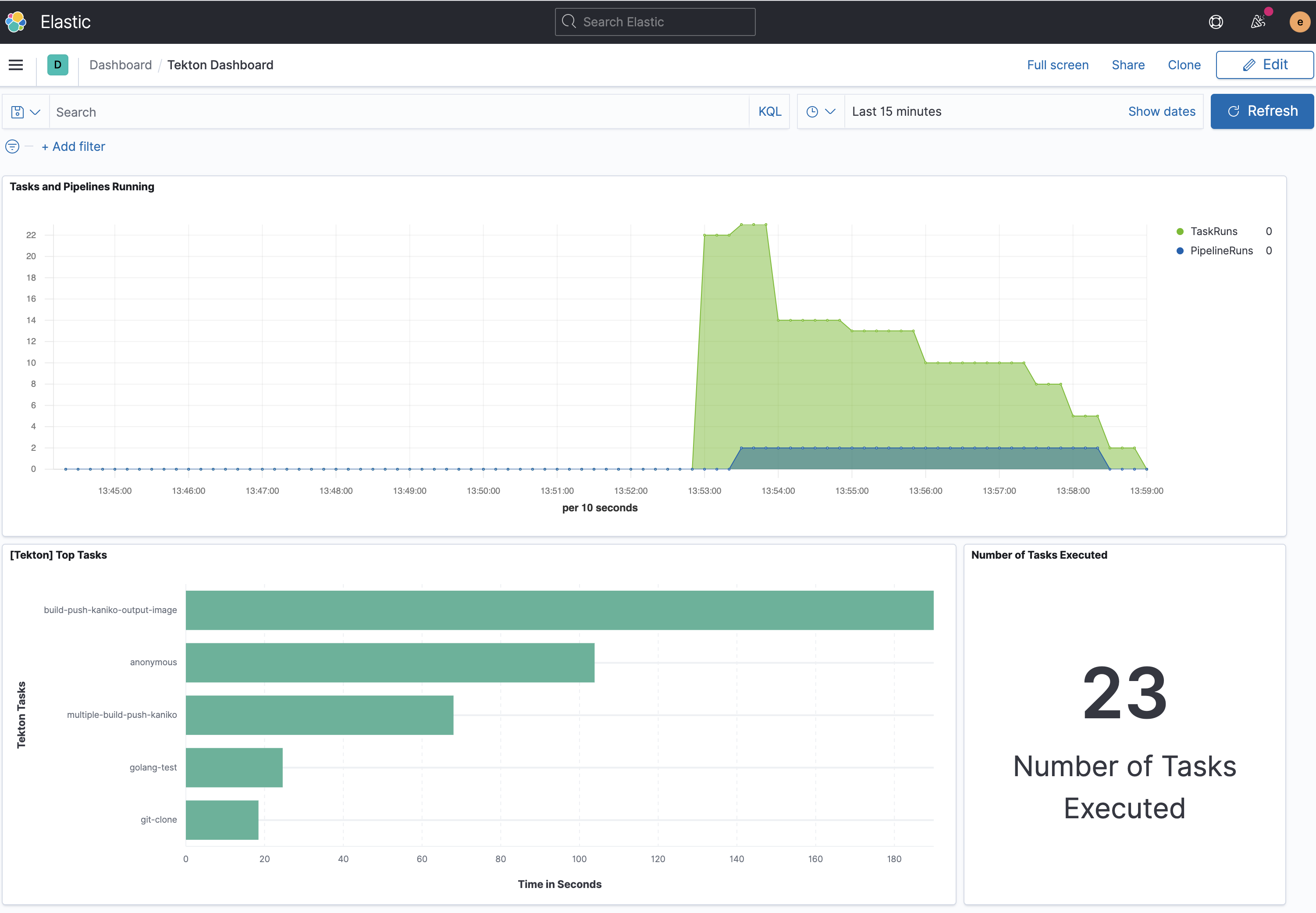Image resolution: width=1316 pixels, height=913 pixels.
Task: Click the per 10 seconds axis title
Action: point(599,507)
